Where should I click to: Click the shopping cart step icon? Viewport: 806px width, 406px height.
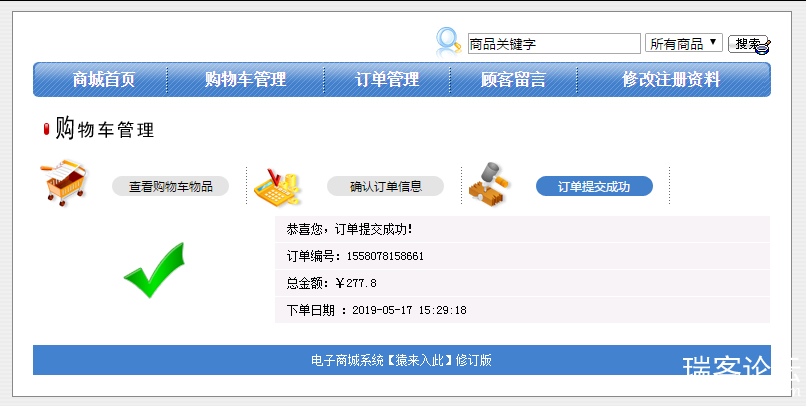[66, 183]
